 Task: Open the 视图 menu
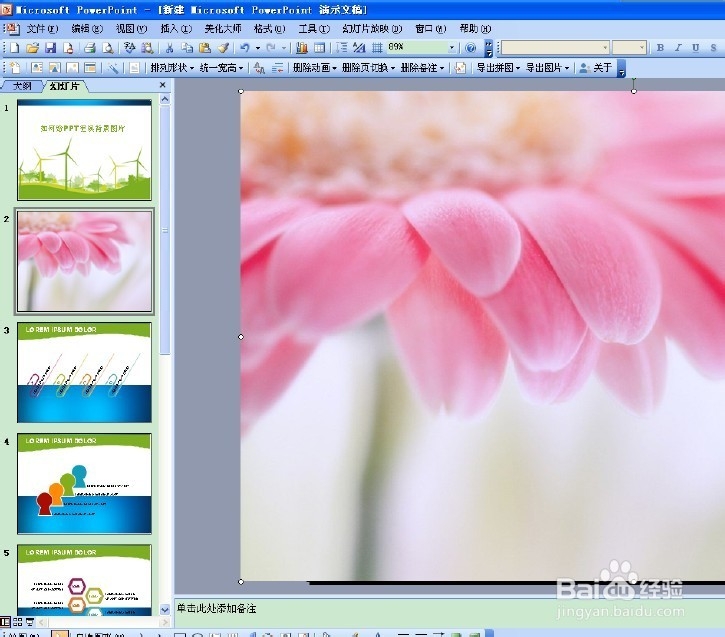coord(131,29)
